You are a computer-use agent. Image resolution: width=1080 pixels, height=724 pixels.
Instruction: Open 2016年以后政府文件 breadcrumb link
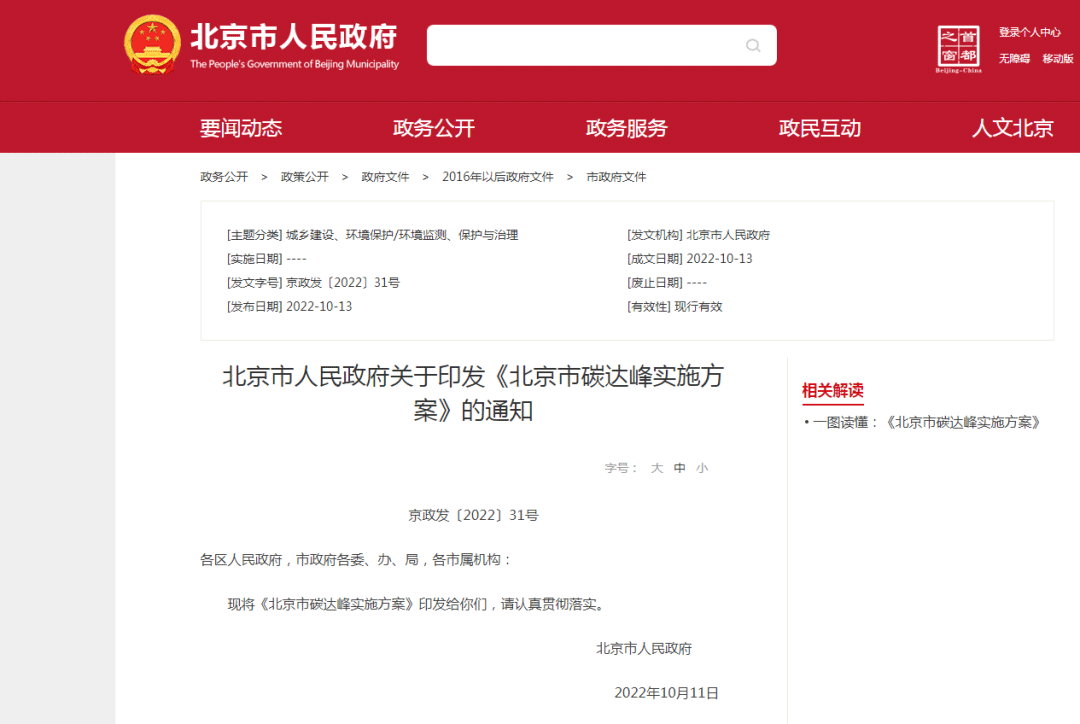(x=498, y=177)
